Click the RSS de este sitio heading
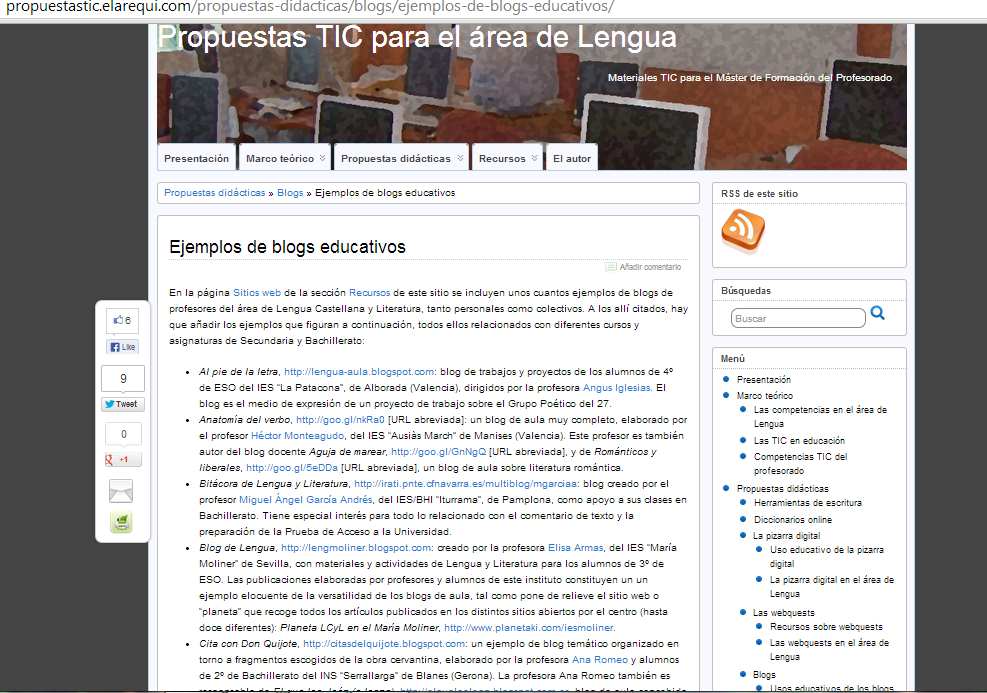Screen dimensions: 987x693 [x=759, y=194]
